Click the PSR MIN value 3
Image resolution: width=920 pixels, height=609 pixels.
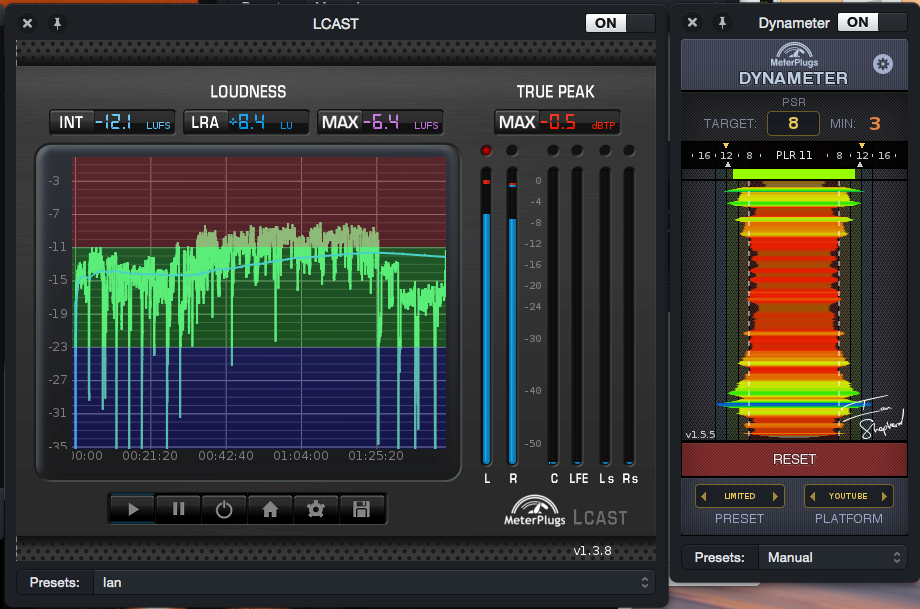tap(874, 123)
